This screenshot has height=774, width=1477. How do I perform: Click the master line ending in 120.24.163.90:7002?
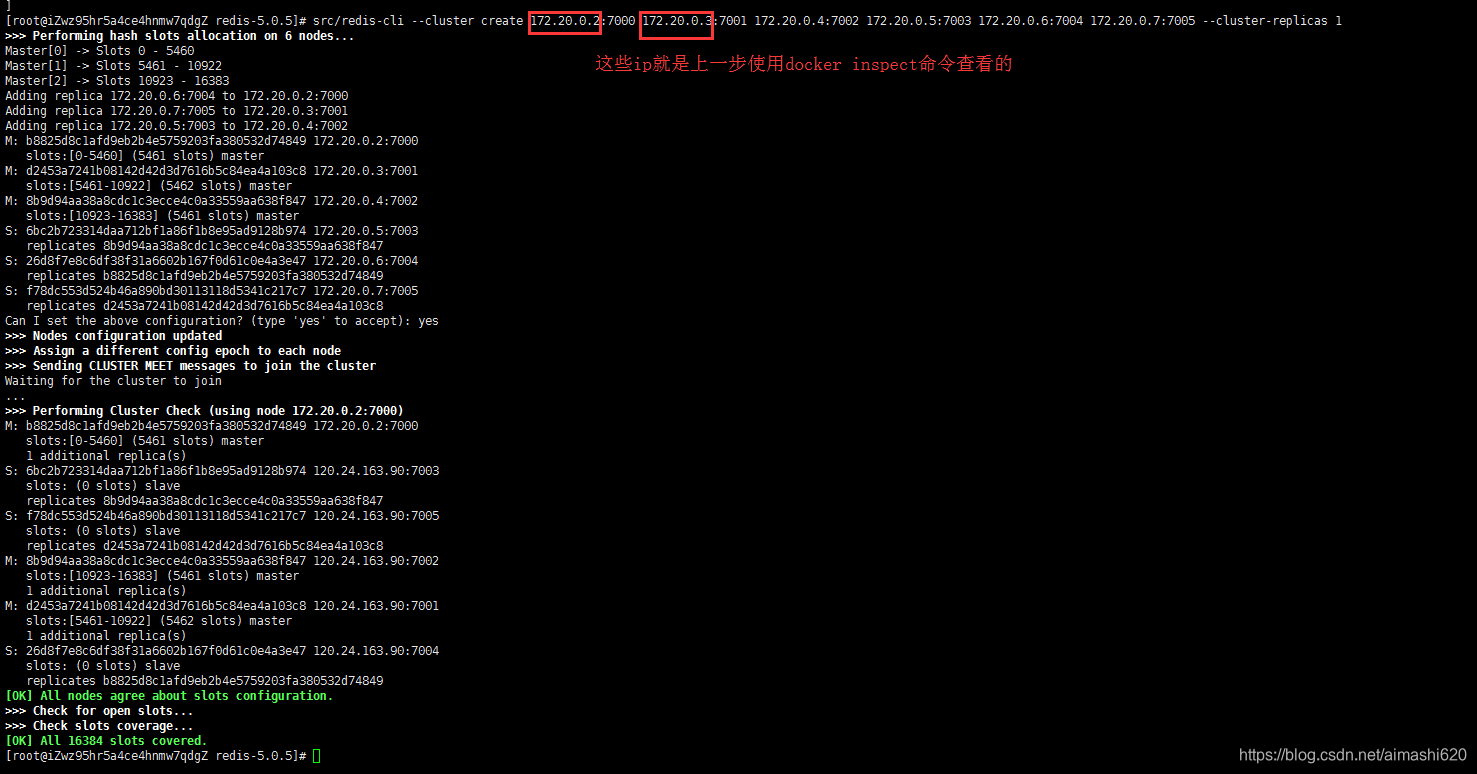(x=222, y=561)
